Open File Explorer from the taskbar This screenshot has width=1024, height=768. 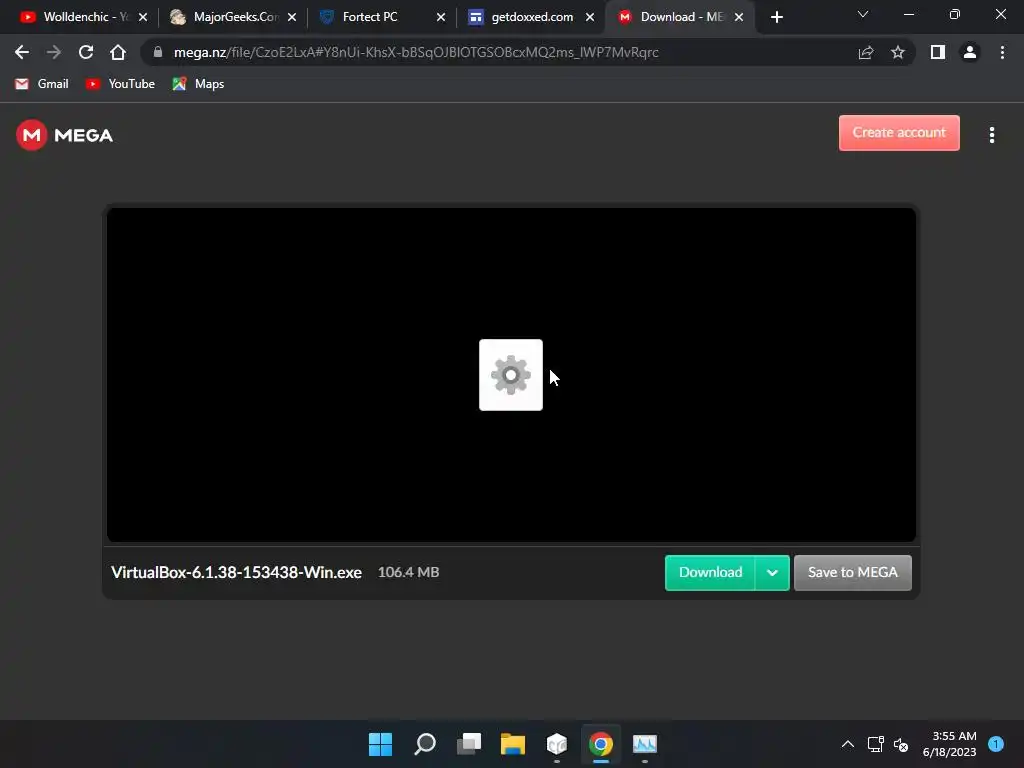[513, 743]
